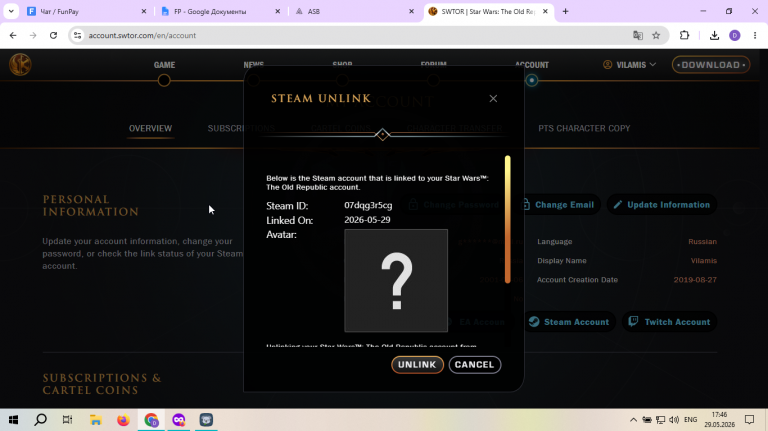Viewport: 768px width, 431px height.
Task: Open the Windows Start menu
Action: click(13, 420)
